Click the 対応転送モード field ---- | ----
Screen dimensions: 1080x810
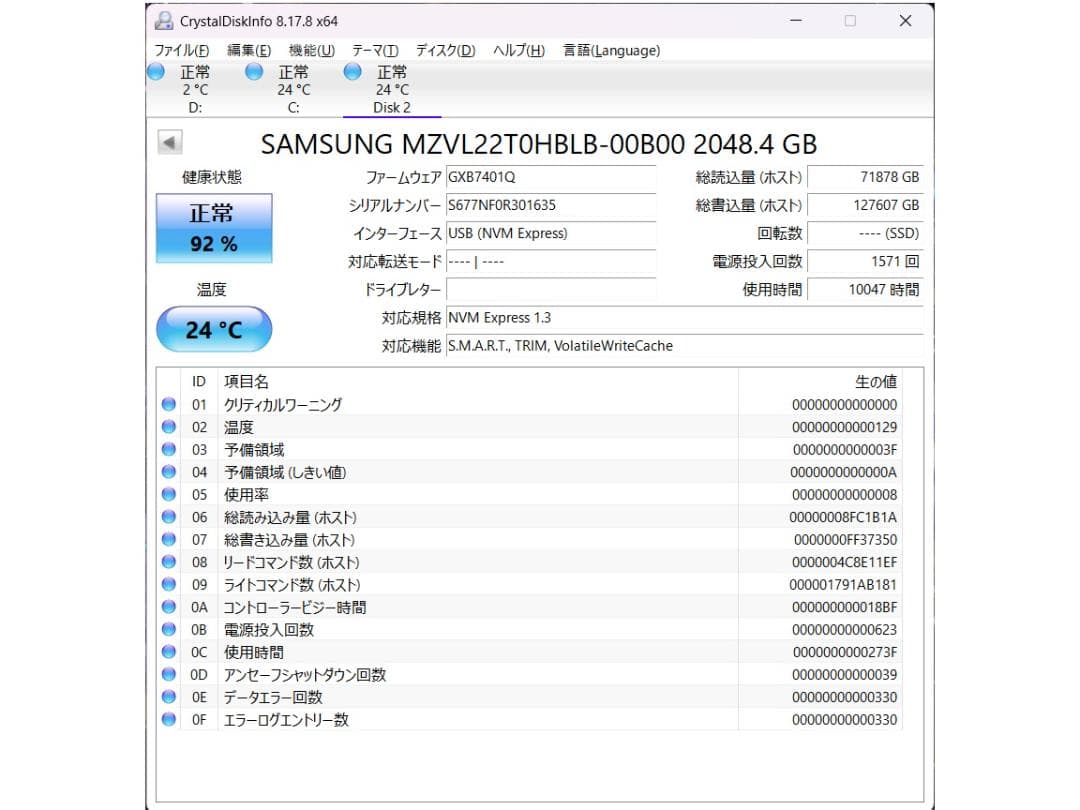click(x=550, y=262)
